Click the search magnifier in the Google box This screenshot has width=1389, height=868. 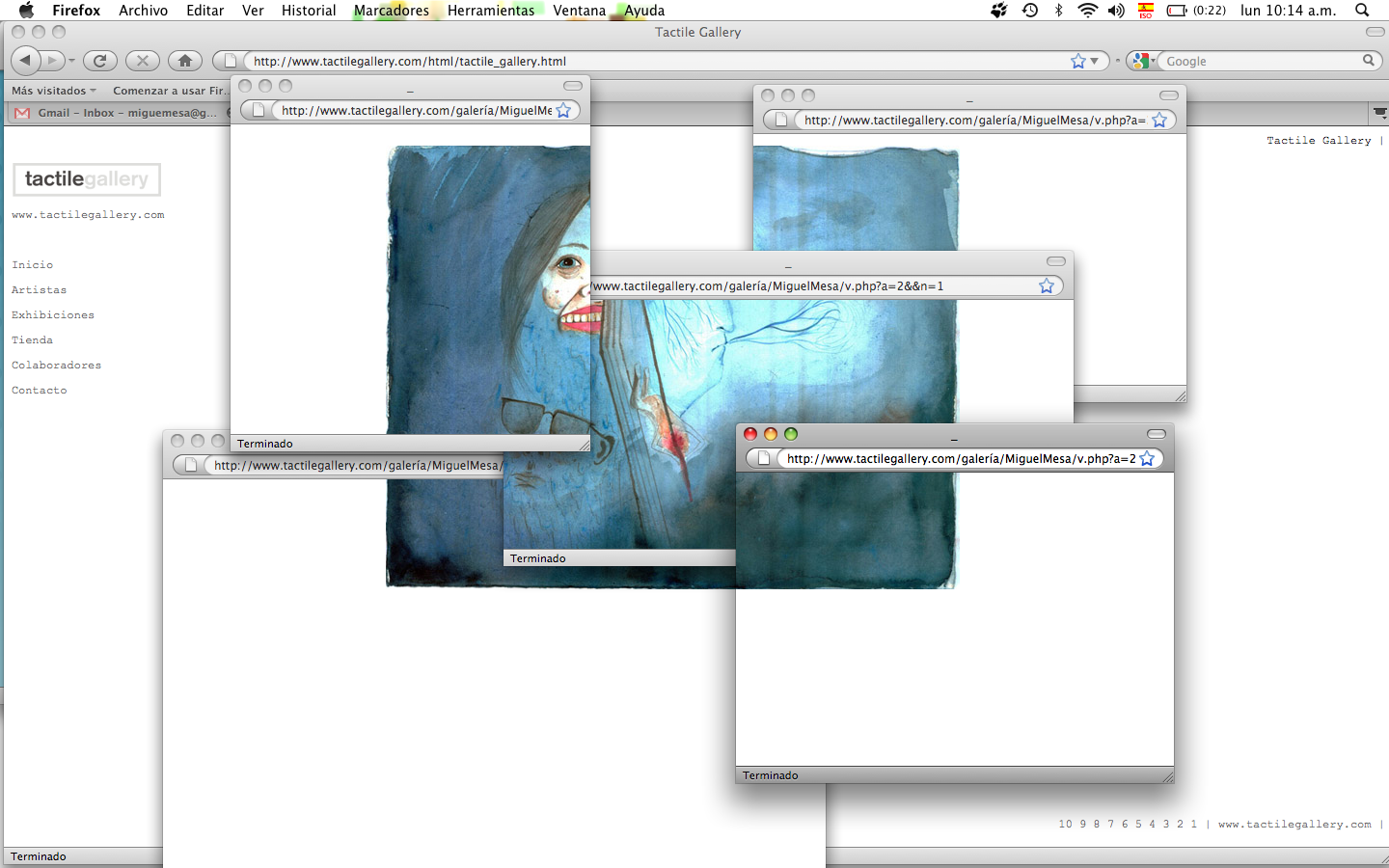click(1368, 61)
